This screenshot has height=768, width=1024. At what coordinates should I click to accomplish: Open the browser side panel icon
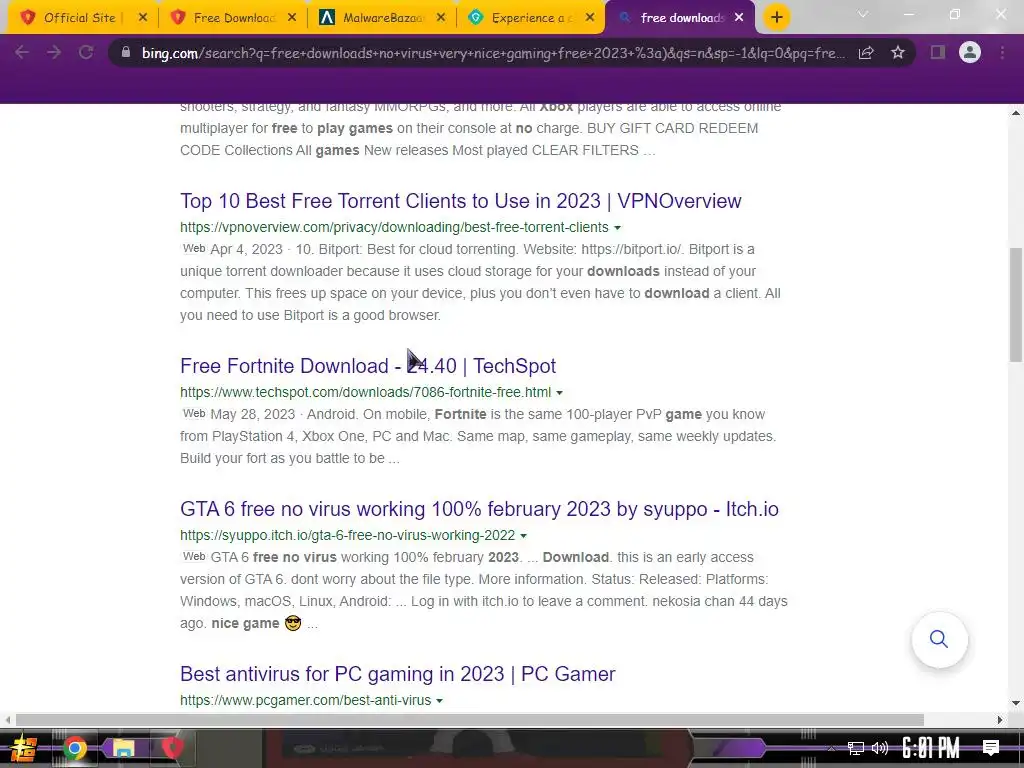938,52
